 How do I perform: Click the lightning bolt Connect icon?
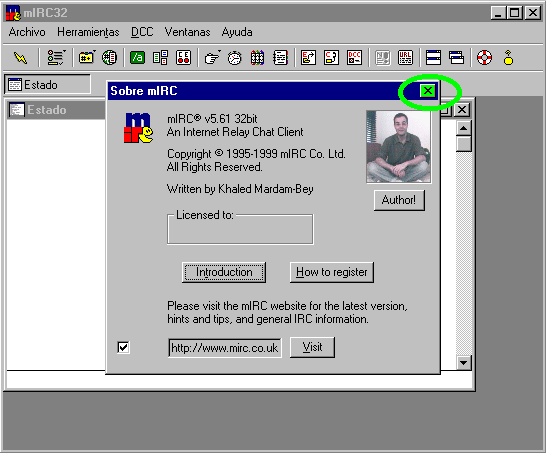pos(20,57)
